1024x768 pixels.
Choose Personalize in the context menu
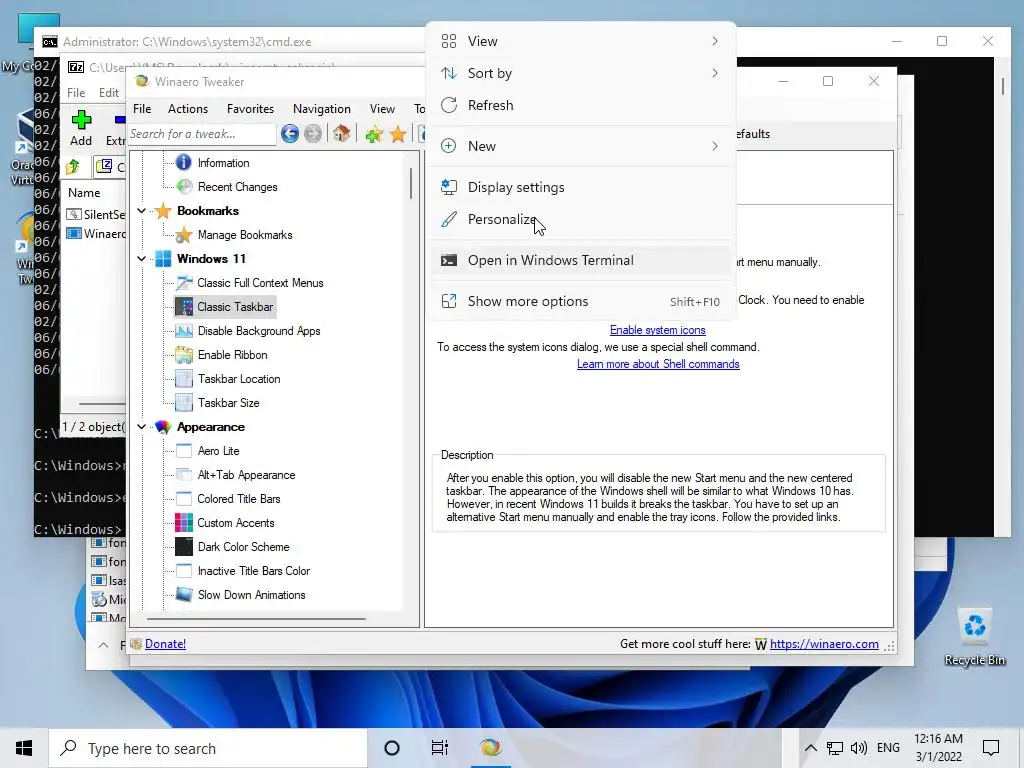(581, 219)
